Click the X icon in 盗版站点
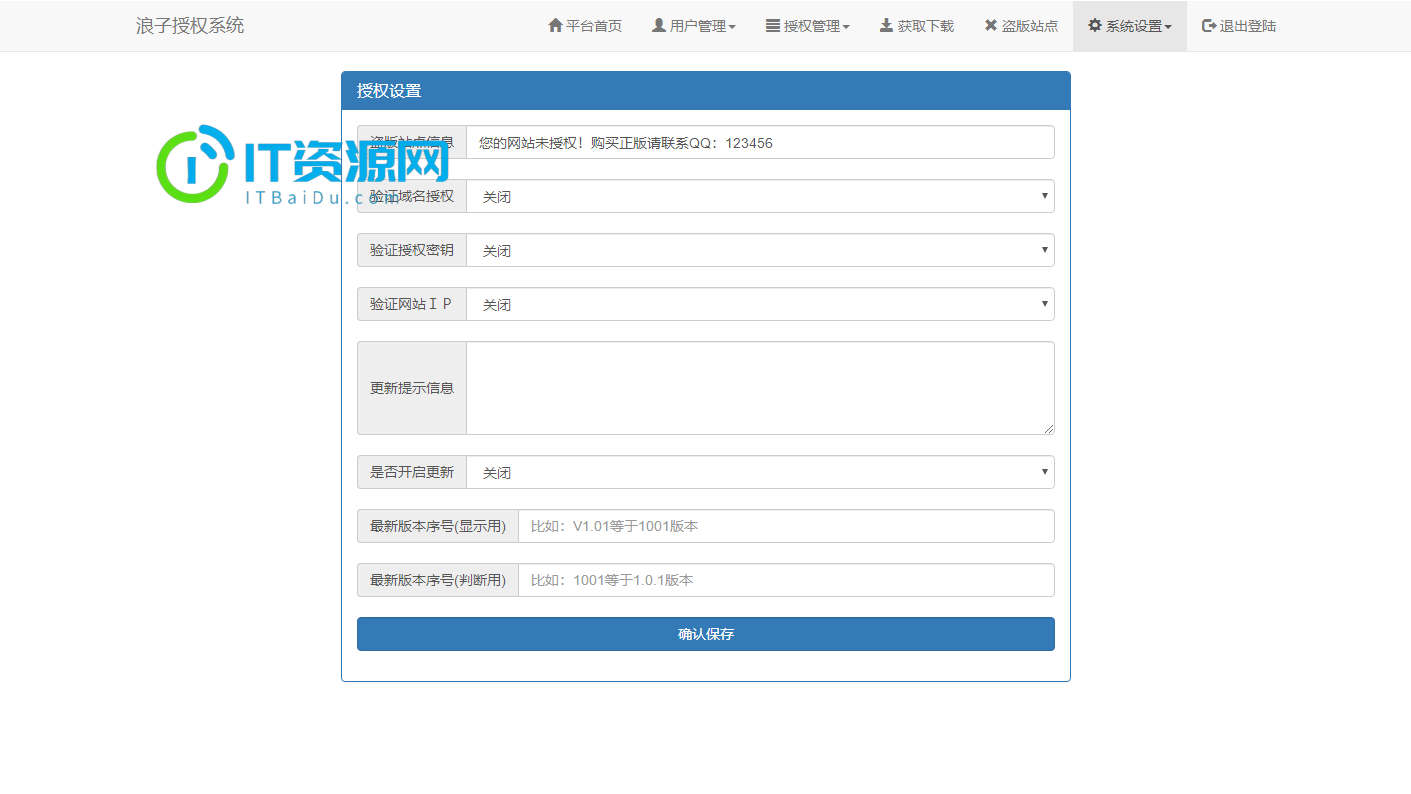1411x794 pixels. point(991,25)
